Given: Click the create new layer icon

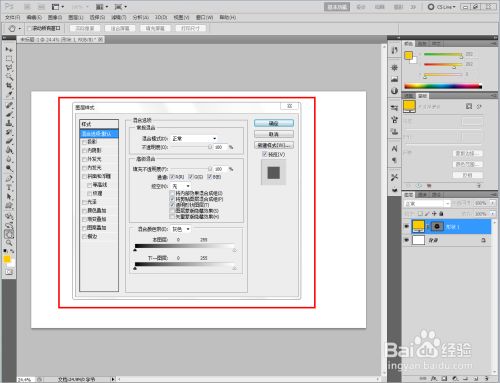Looking at the screenshot, I should coord(476,378).
